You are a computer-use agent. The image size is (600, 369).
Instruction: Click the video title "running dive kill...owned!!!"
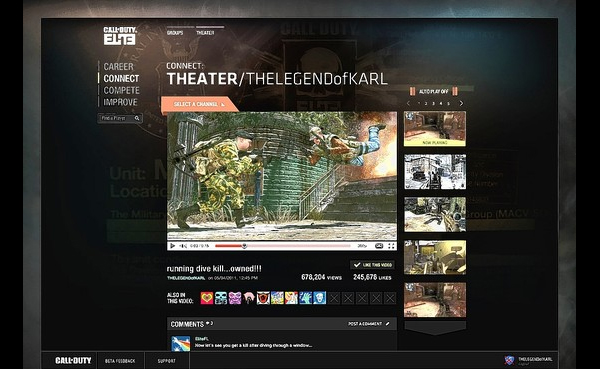pyautogui.click(x=214, y=269)
